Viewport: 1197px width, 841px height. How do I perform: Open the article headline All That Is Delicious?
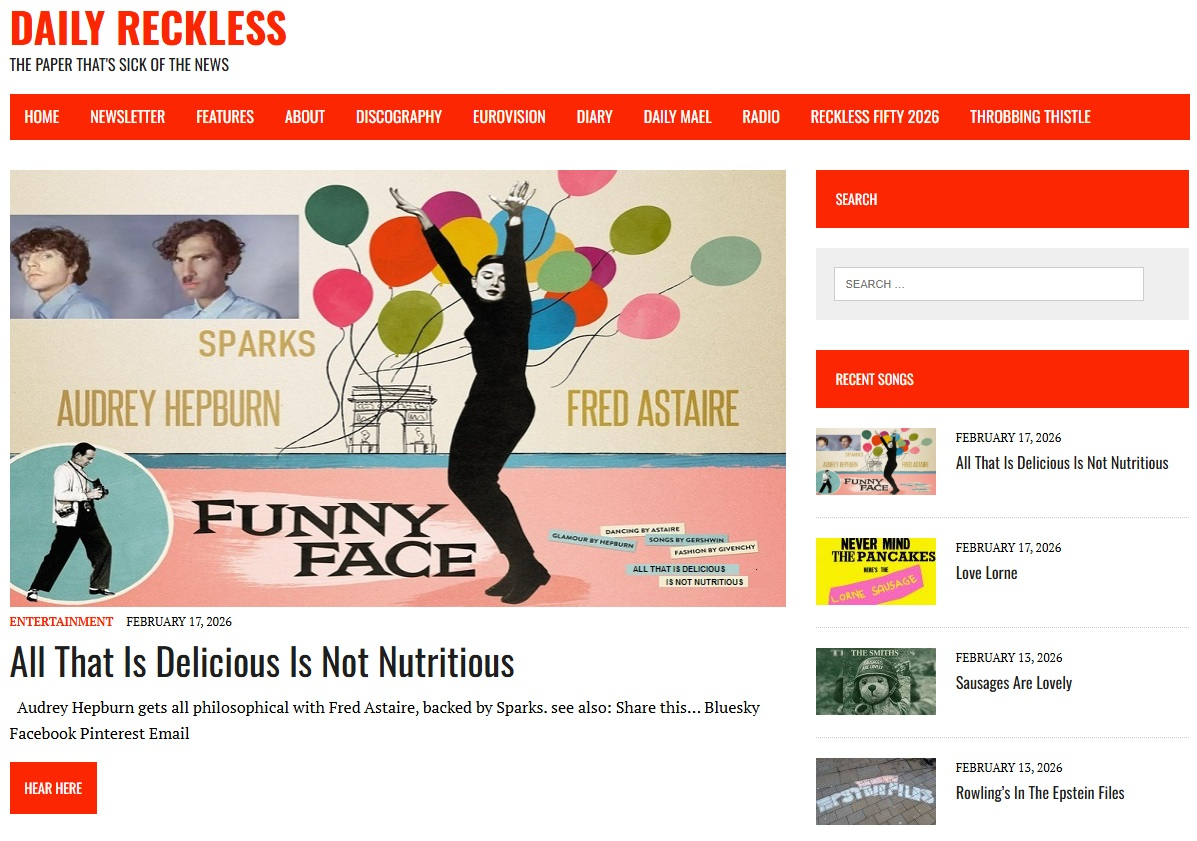click(x=262, y=662)
